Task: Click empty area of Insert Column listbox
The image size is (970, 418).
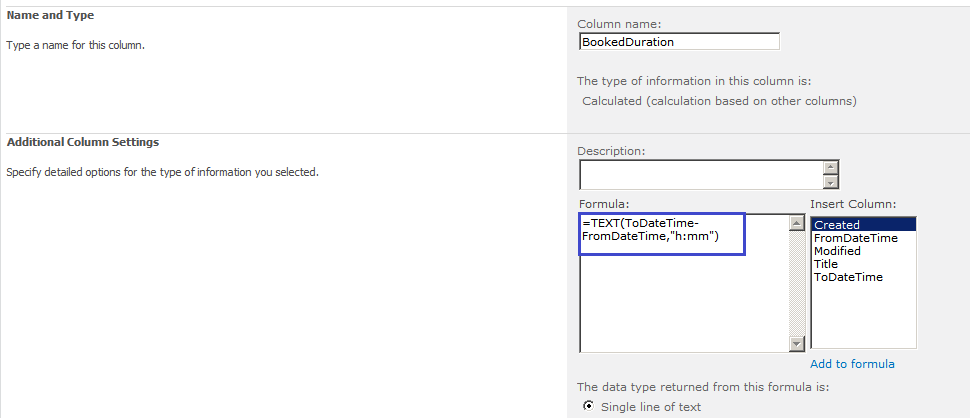Action: click(x=862, y=320)
